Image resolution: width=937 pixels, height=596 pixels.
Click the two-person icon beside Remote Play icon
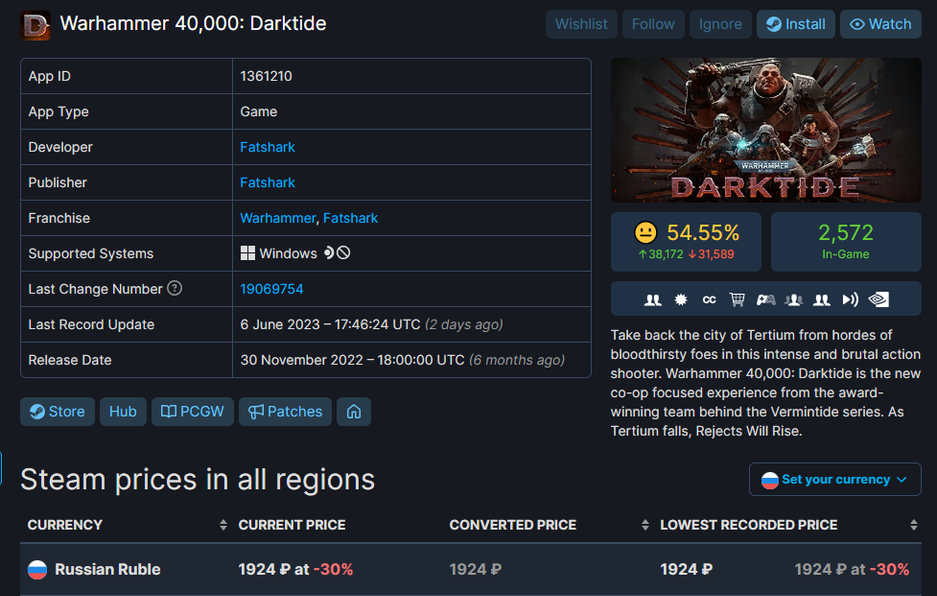(822, 300)
